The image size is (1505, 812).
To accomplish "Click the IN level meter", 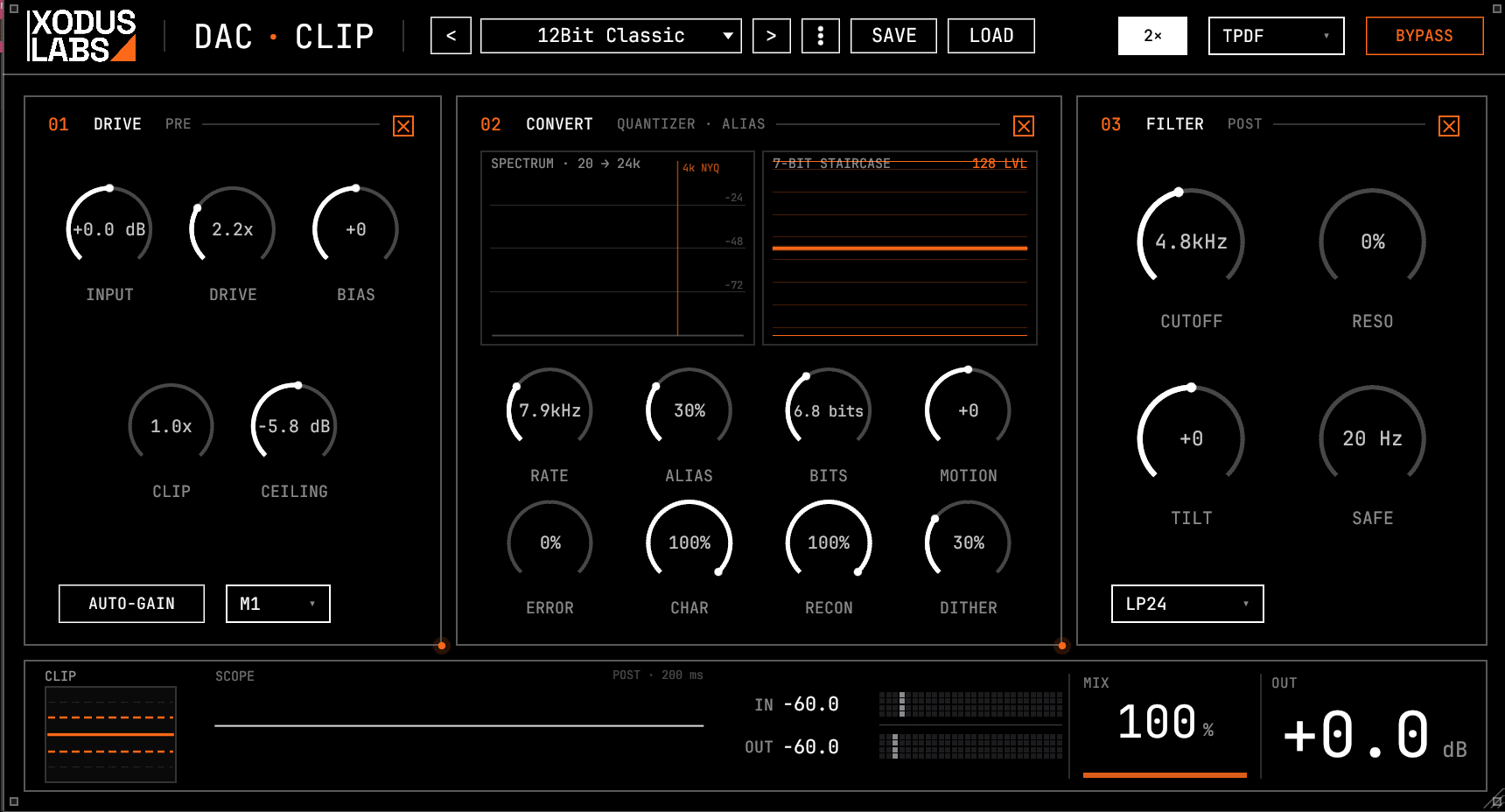I will [x=970, y=704].
